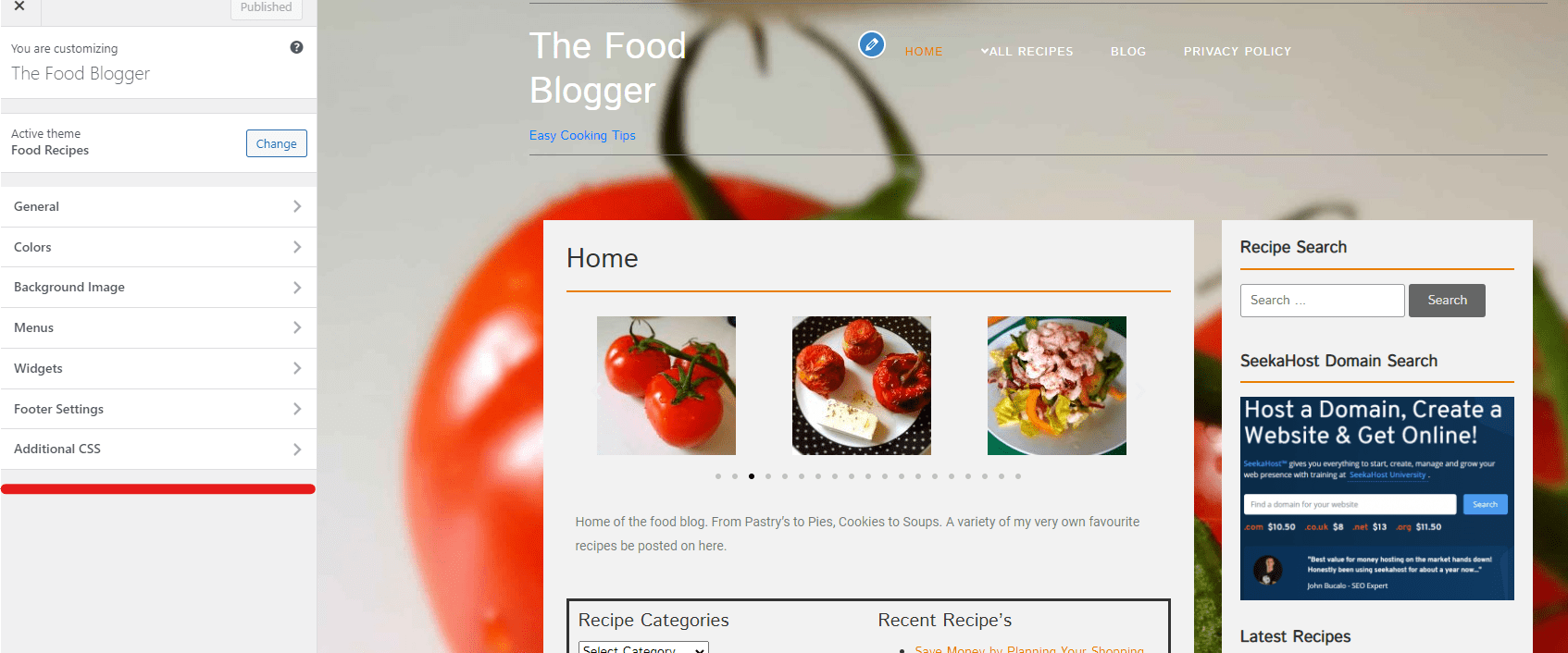Open the Background Image section

click(x=158, y=288)
